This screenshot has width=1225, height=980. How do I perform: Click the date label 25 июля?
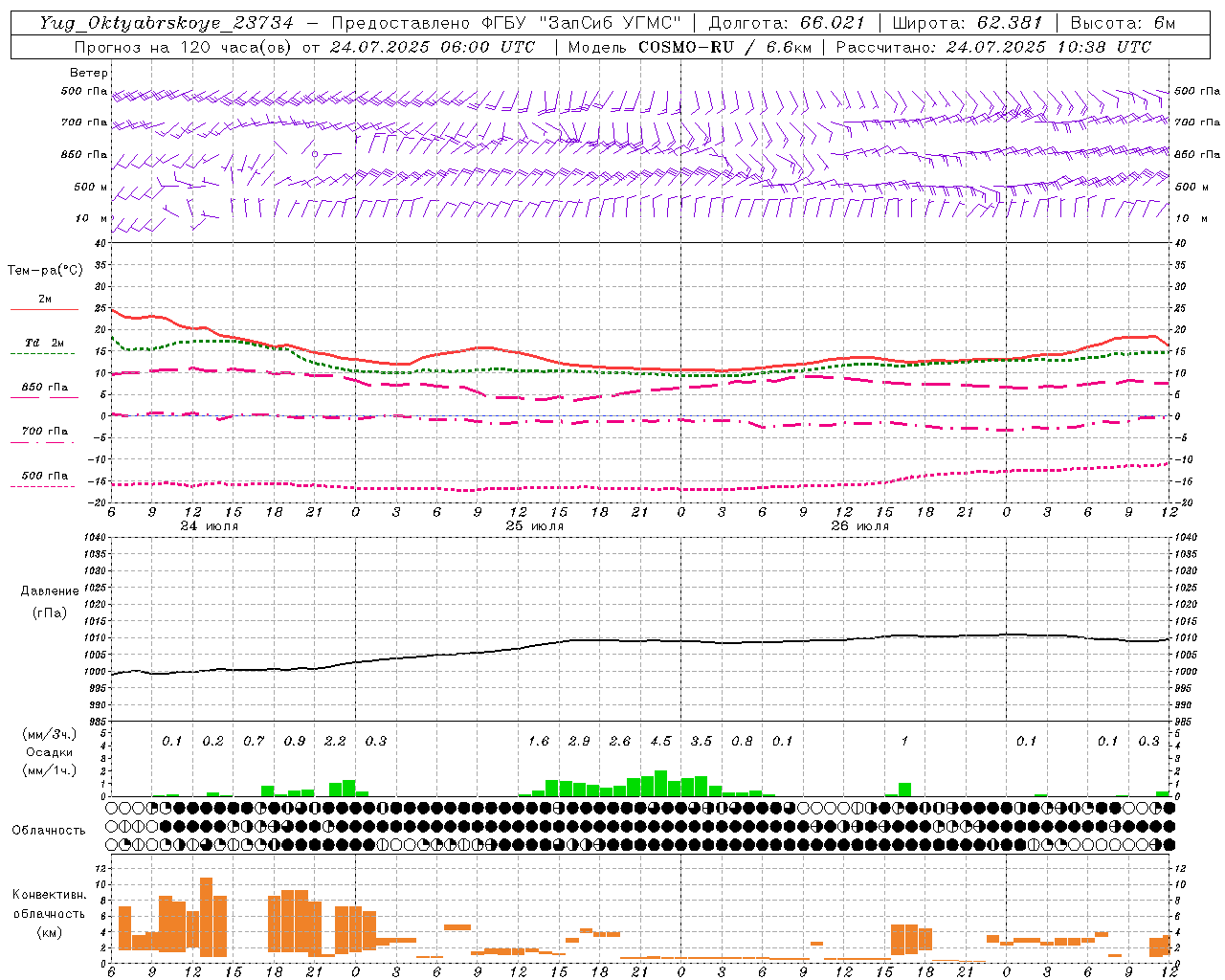pyautogui.click(x=535, y=526)
